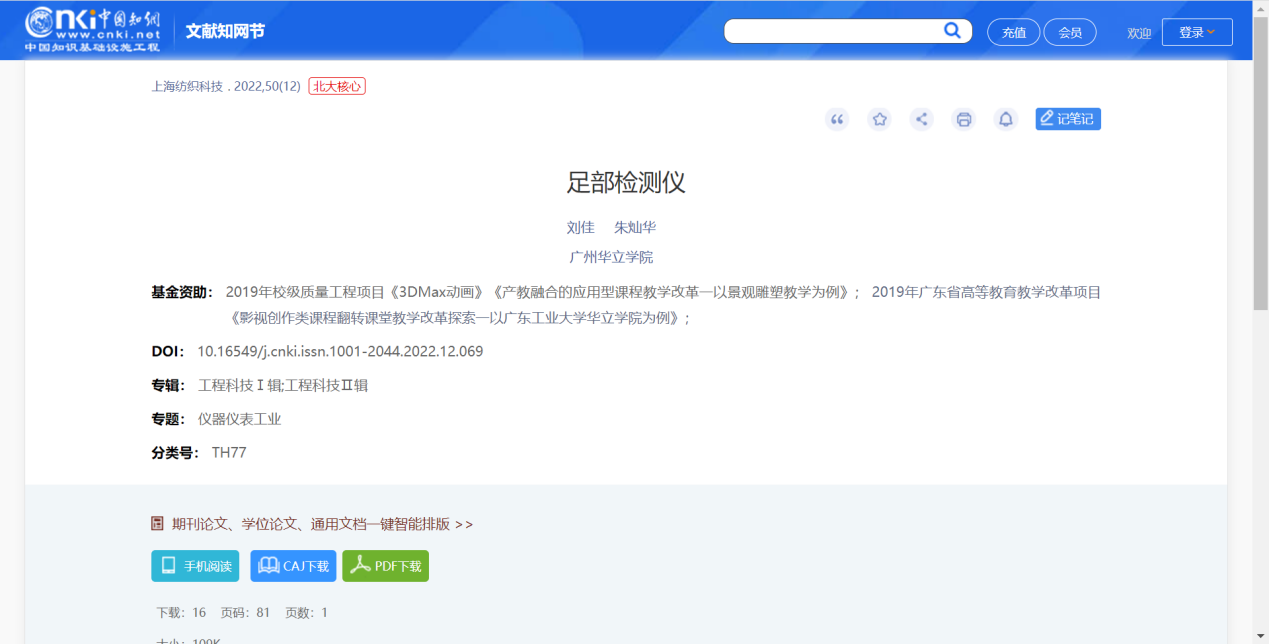Open author 朱灿华 link
Viewport: 1269px width, 644px height.
pyautogui.click(x=635, y=227)
